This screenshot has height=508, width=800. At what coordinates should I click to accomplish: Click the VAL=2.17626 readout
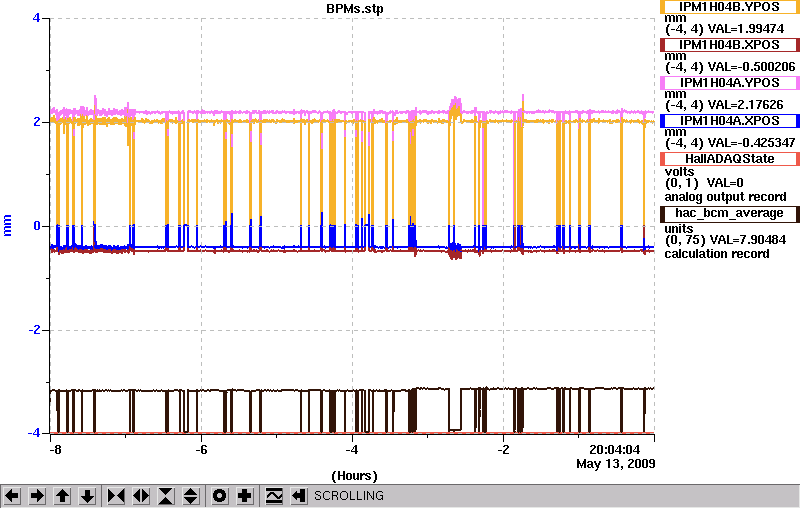[745, 105]
